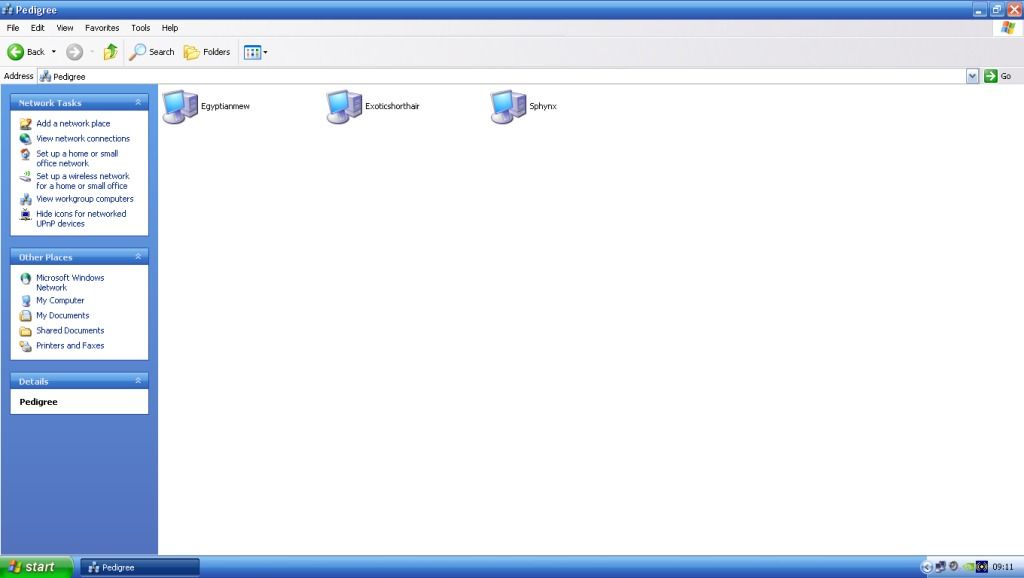
Task: Click the Go button by address bar
Action: pos(997,76)
